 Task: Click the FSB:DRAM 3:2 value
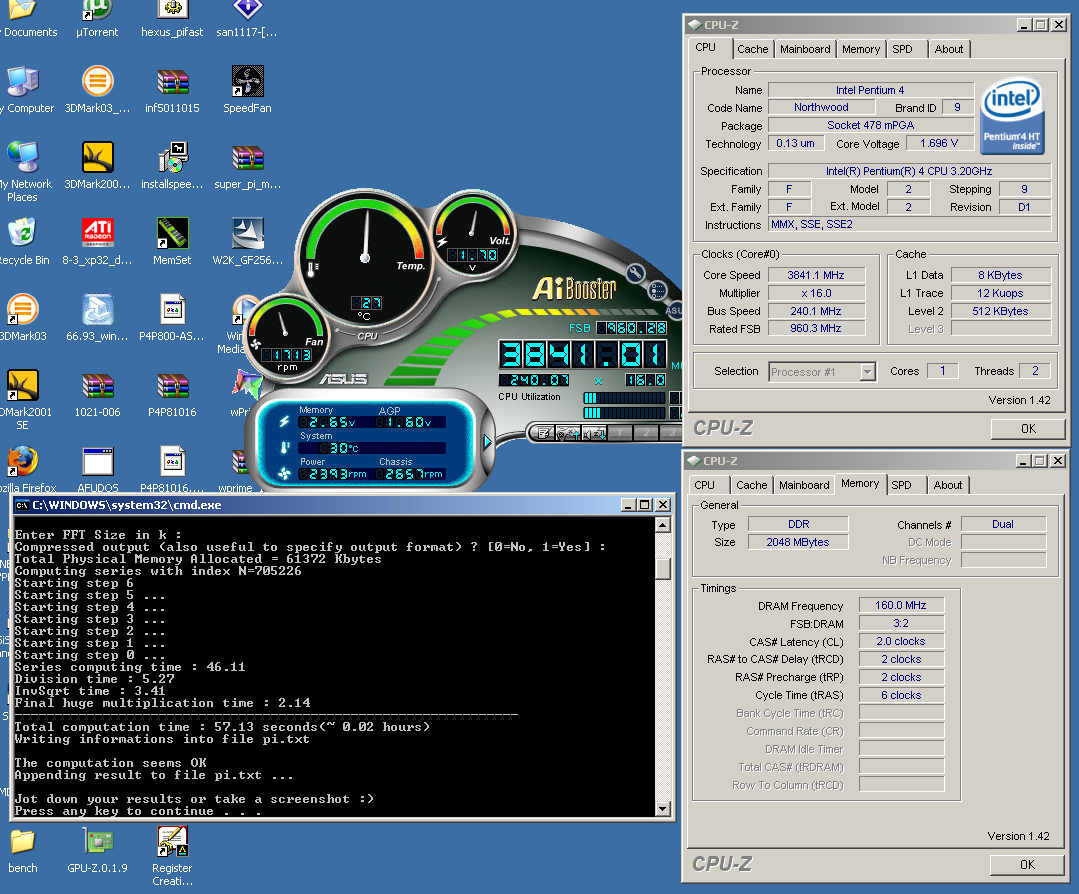901,623
